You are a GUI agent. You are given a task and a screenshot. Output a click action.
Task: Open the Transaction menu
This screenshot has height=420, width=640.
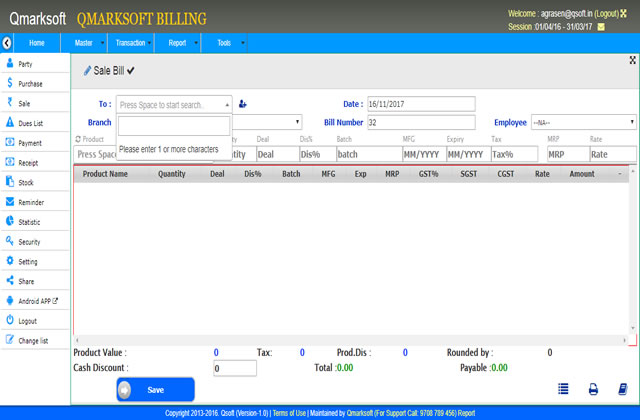pyautogui.click(x=131, y=43)
